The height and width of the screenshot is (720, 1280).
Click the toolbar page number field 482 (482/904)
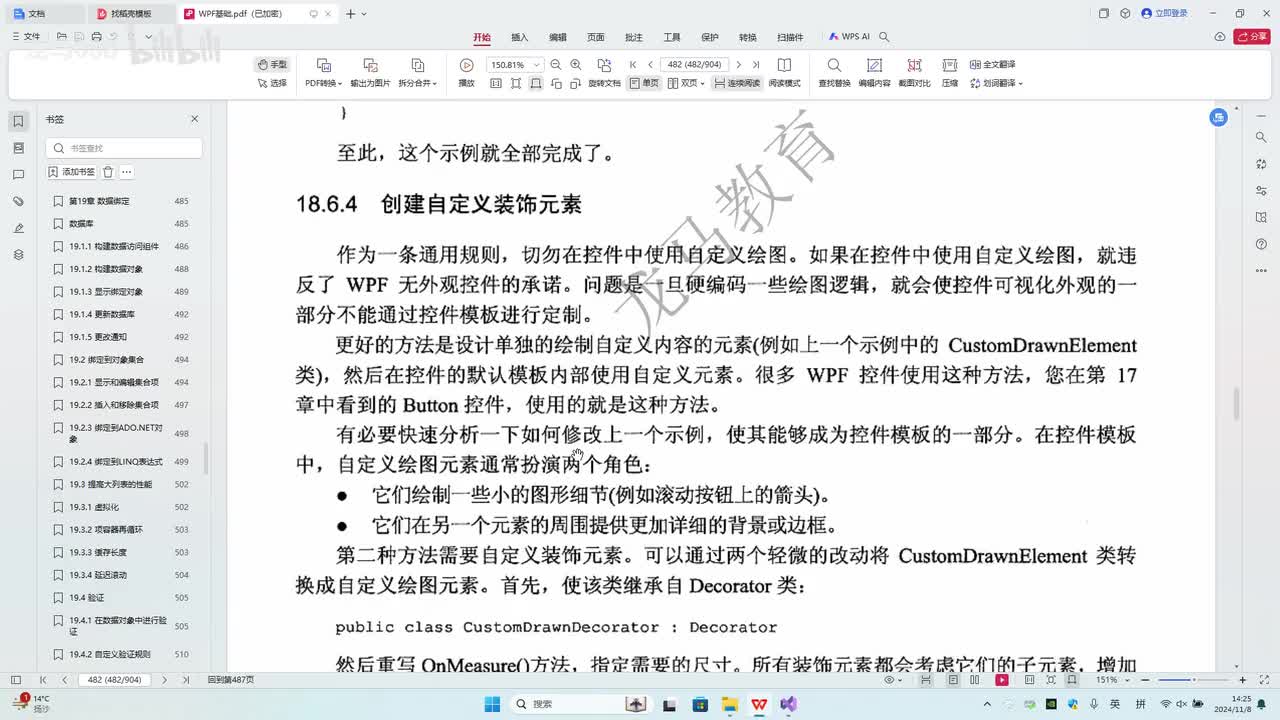click(694, 65)
